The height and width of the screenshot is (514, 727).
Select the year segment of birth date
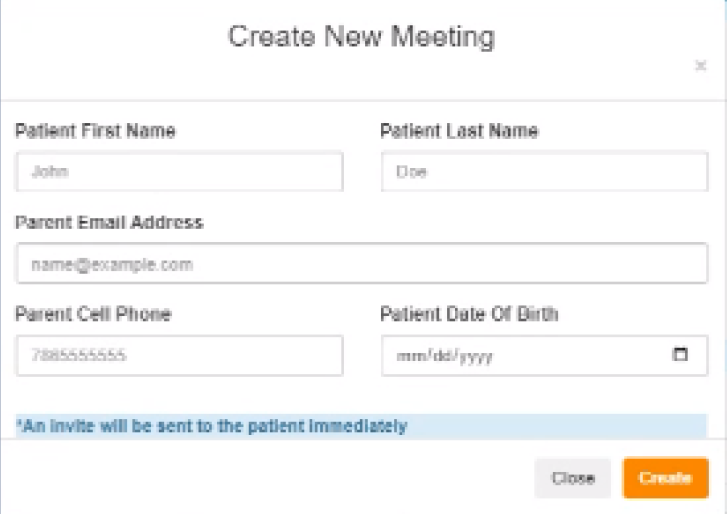tap(476, 356)
